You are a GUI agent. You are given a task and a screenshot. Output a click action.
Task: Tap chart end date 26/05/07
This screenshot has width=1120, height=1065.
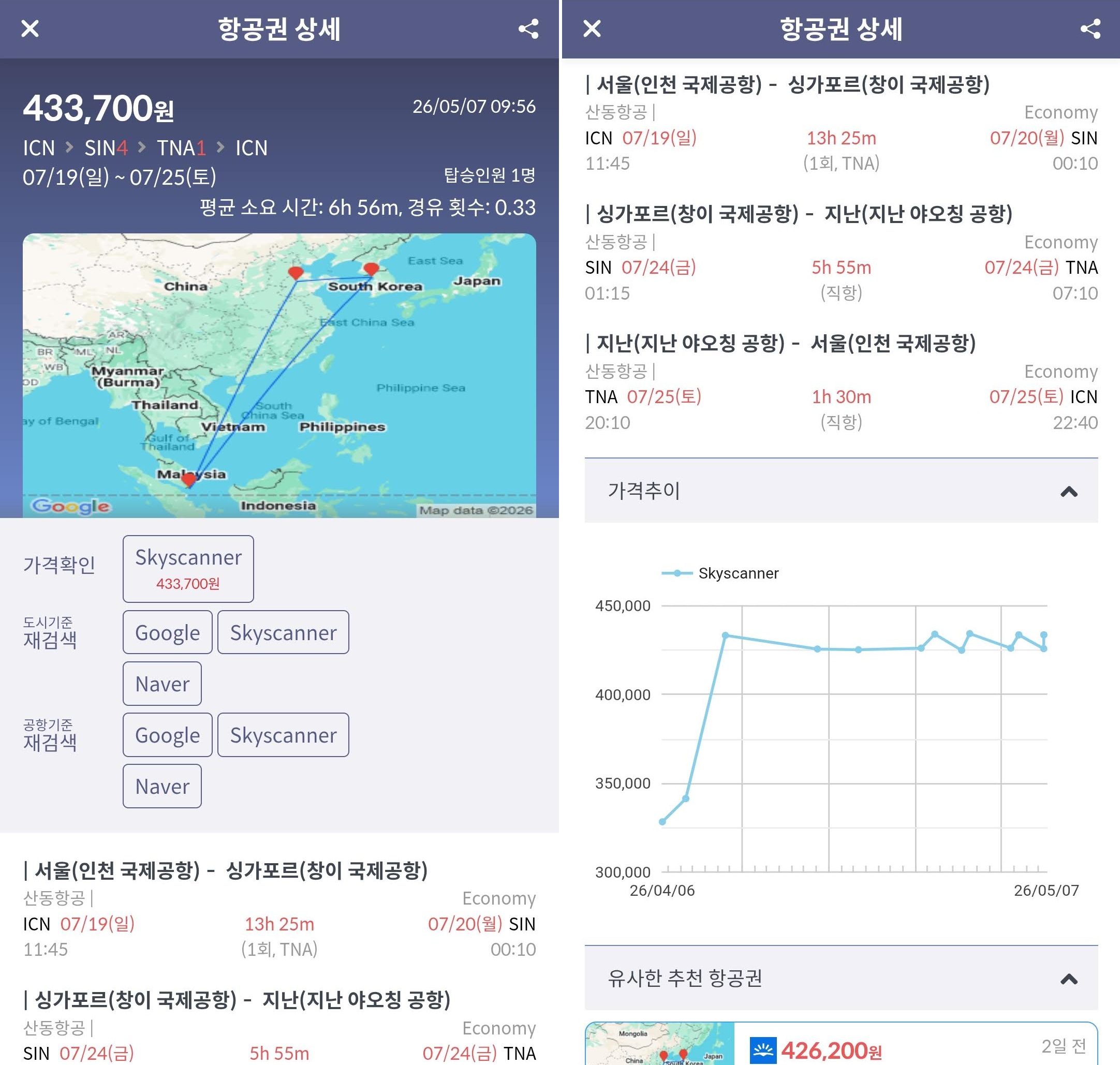[x=1046, y=890]
